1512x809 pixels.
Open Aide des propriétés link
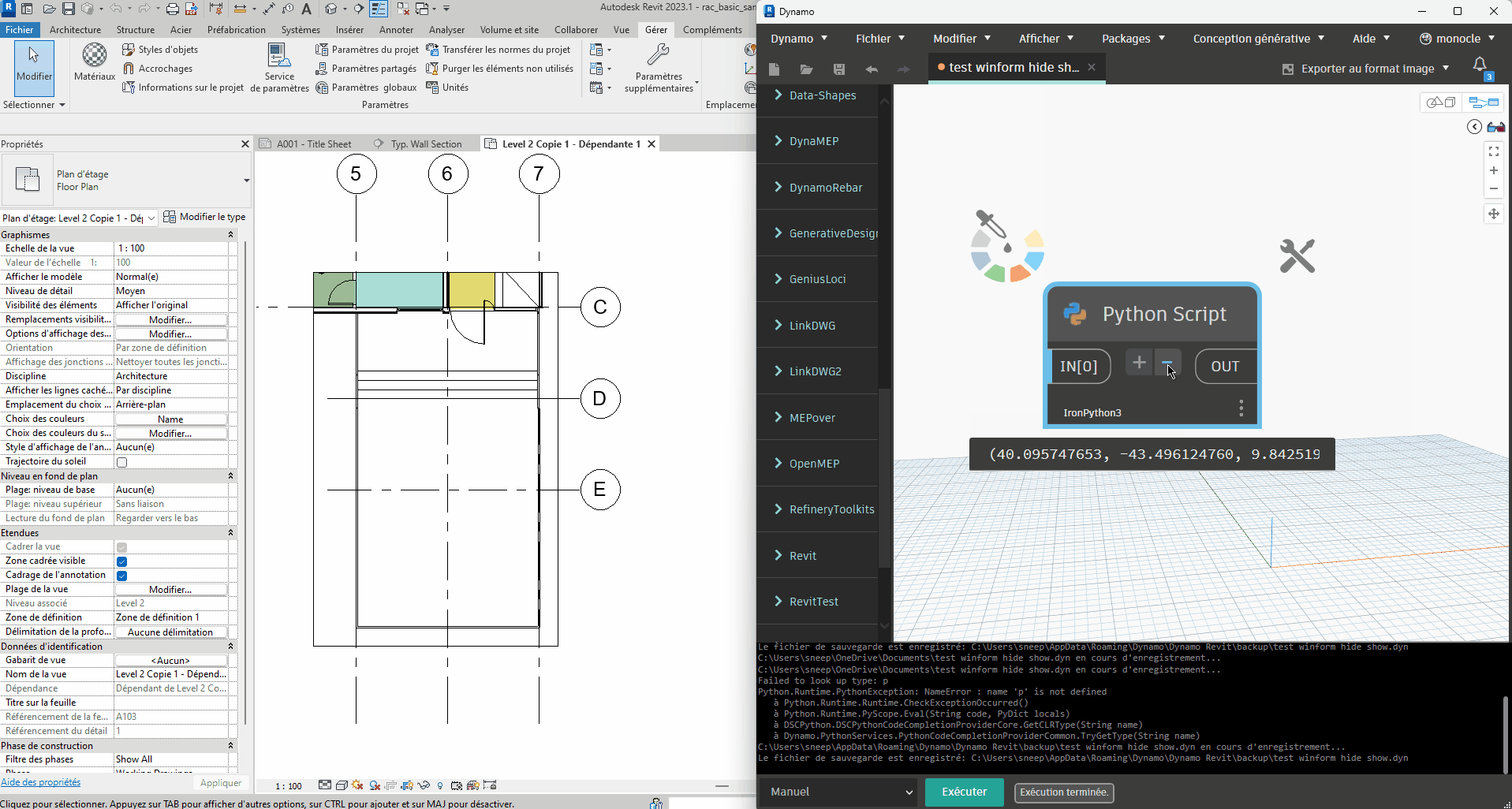(41, 782)
